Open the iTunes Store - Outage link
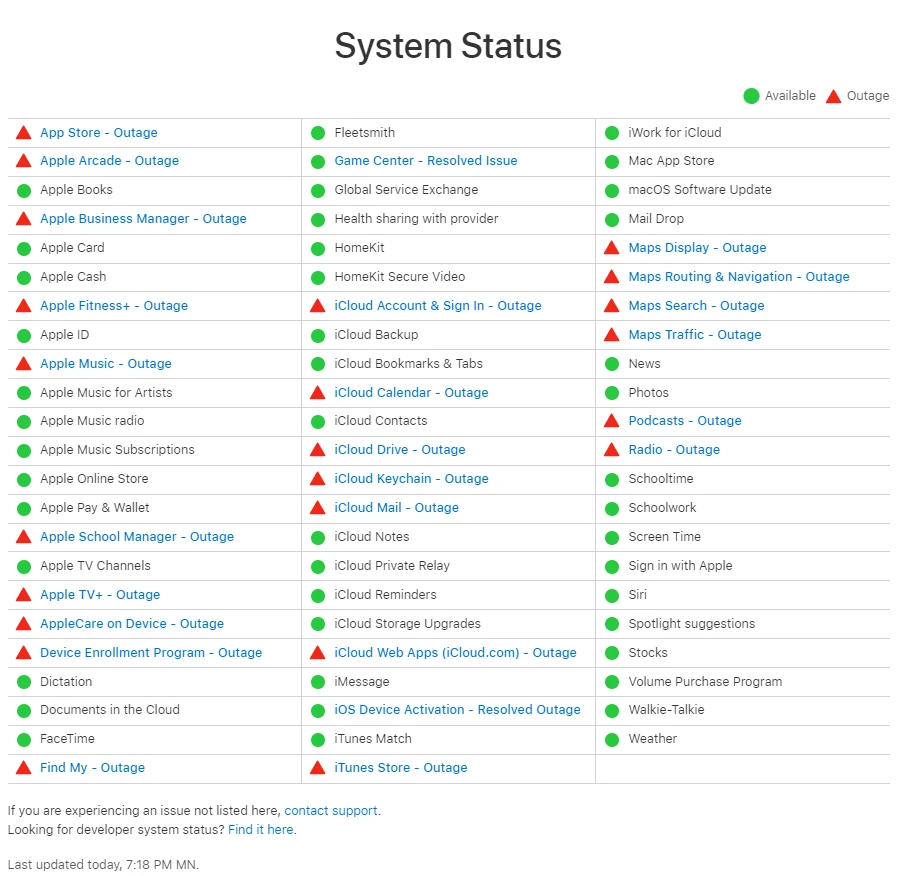Screen dimensions: 901x876 [401, 768]
